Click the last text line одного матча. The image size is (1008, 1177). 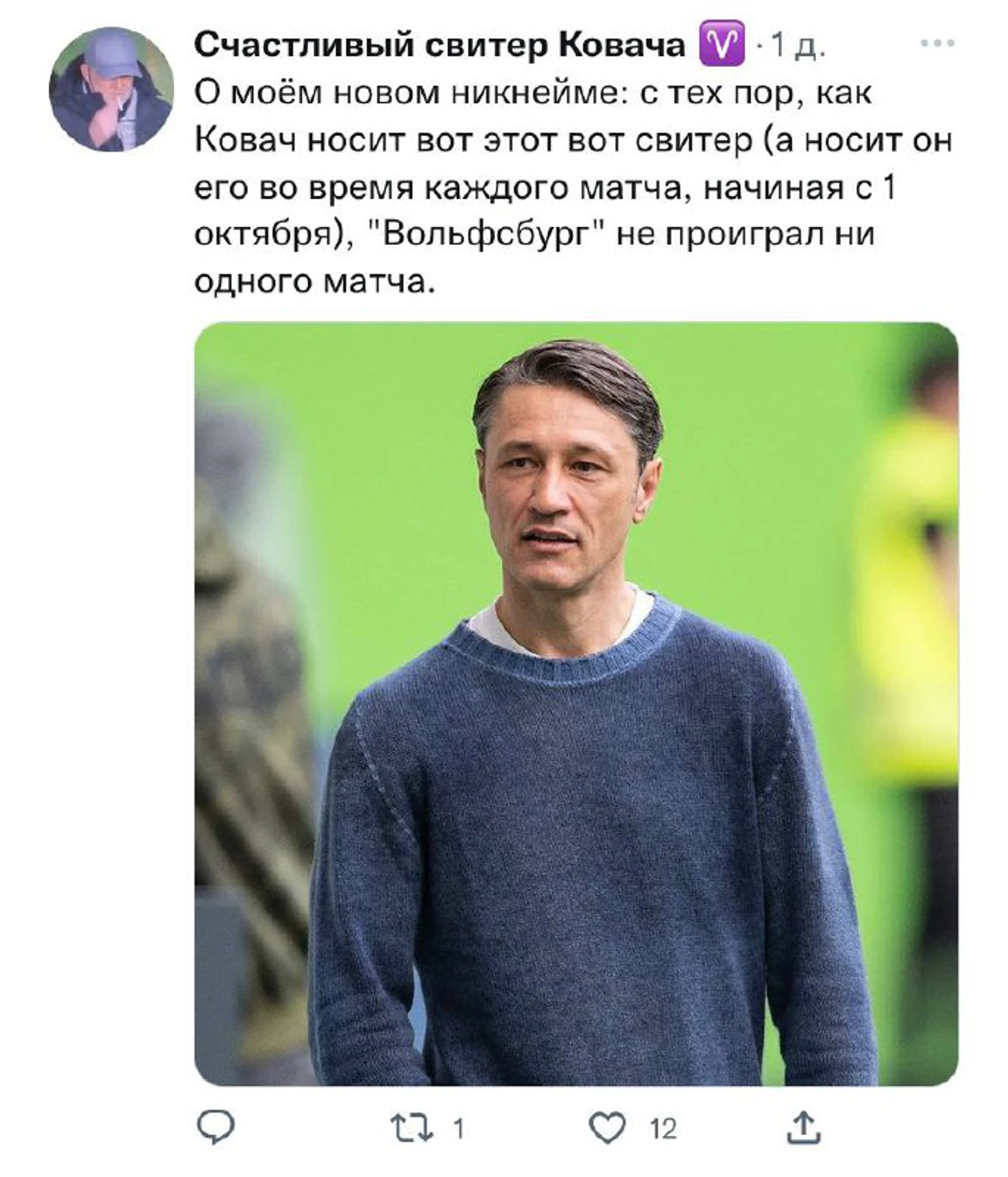315,281
